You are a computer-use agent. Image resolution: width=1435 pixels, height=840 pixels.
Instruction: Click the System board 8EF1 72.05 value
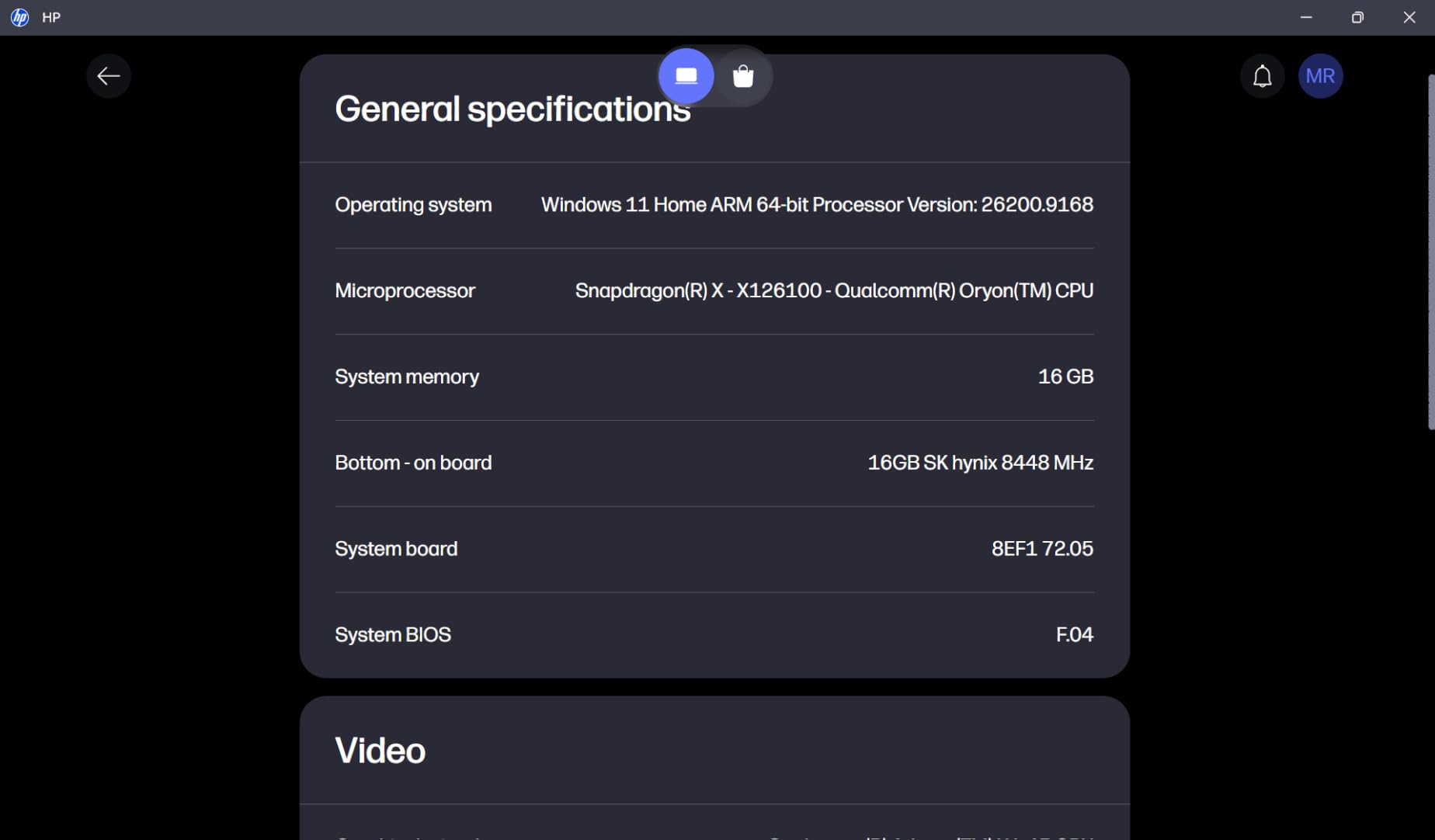[x=1042, y=549]
